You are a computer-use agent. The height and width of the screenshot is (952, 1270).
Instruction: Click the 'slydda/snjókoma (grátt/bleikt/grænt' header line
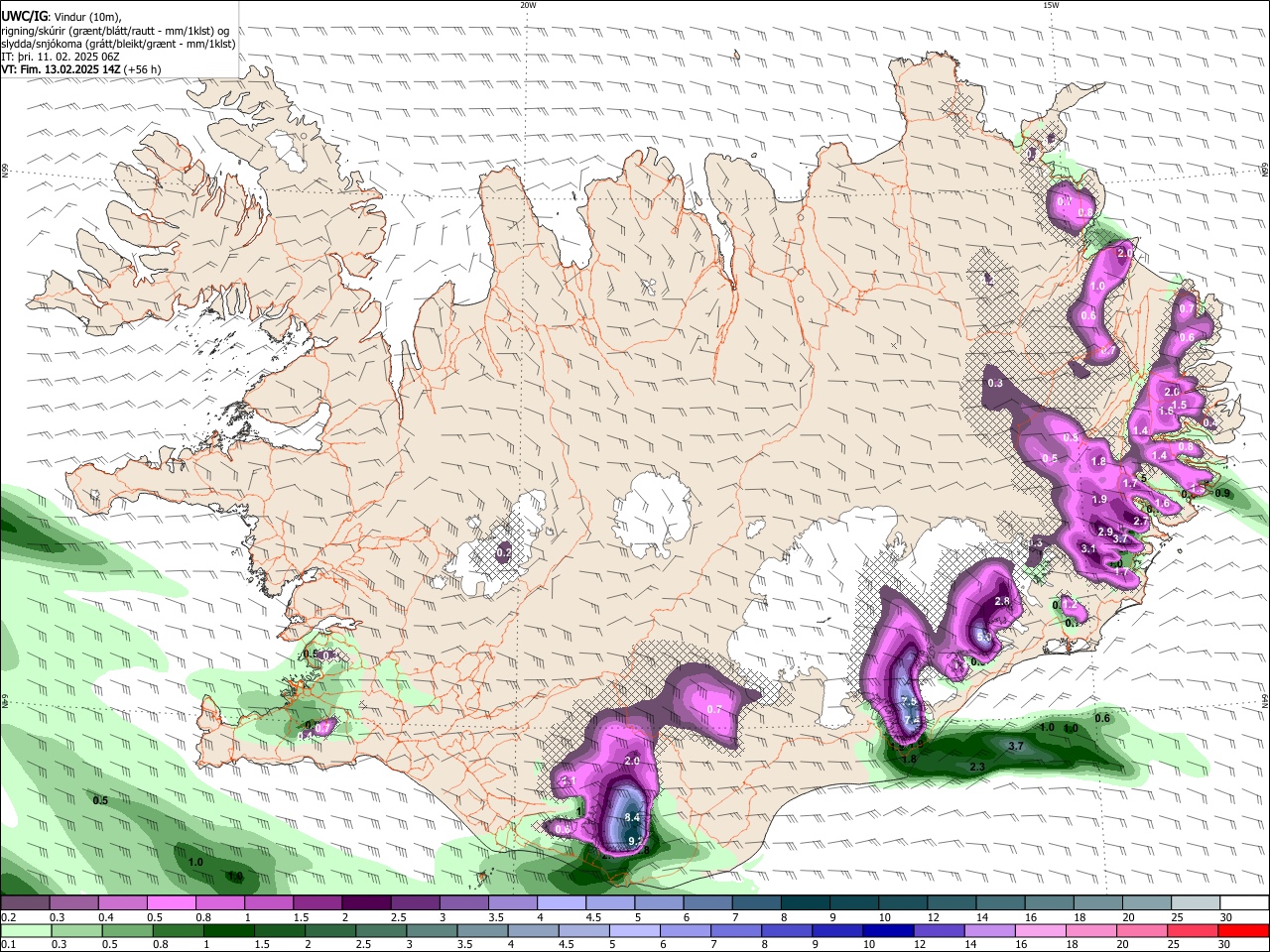(x=118, y=43)
